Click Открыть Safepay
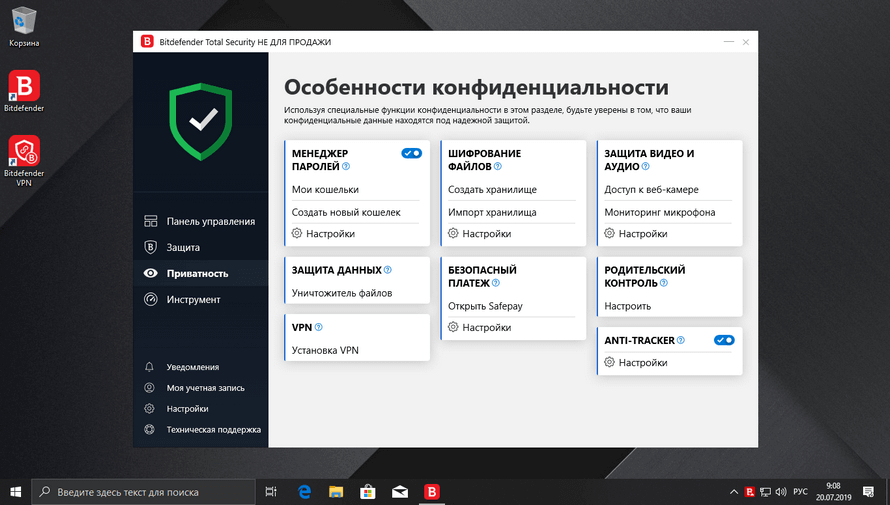This screenshot has height=505, width=890. click(x=485, y=306)
